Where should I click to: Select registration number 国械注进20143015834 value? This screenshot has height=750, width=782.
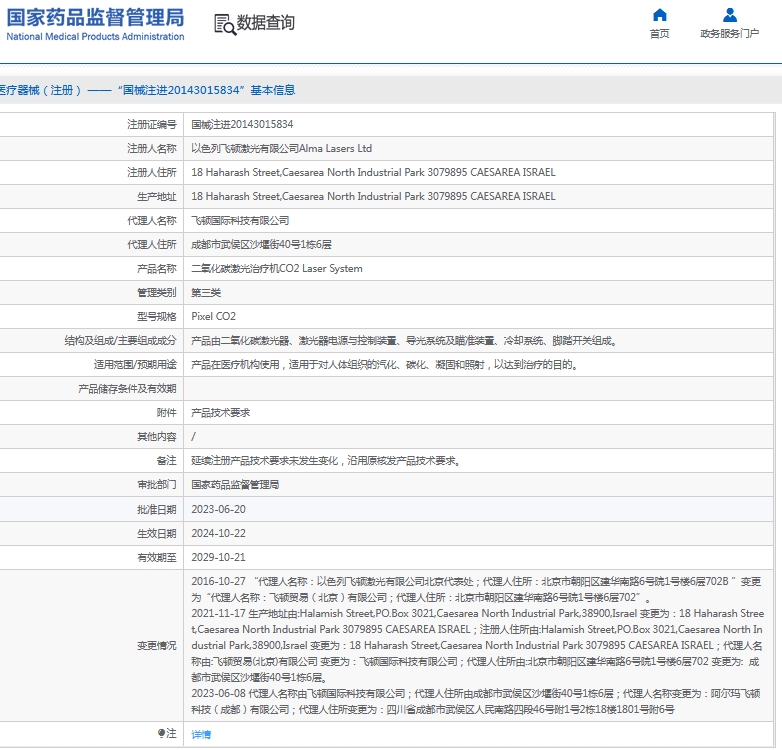point(242,125)
